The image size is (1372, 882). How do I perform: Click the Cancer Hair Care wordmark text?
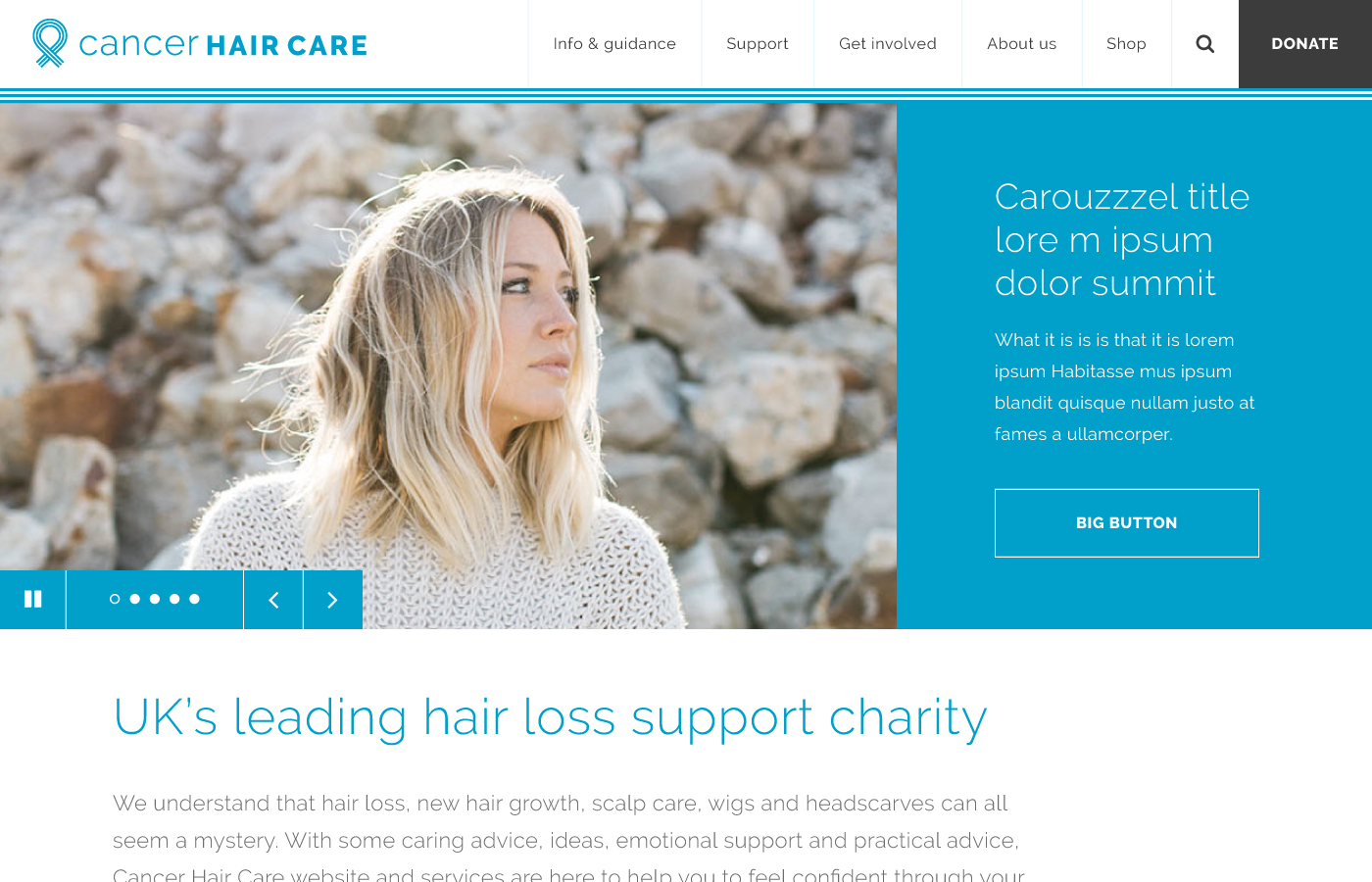pyautogui.click(x=222, y=45)
